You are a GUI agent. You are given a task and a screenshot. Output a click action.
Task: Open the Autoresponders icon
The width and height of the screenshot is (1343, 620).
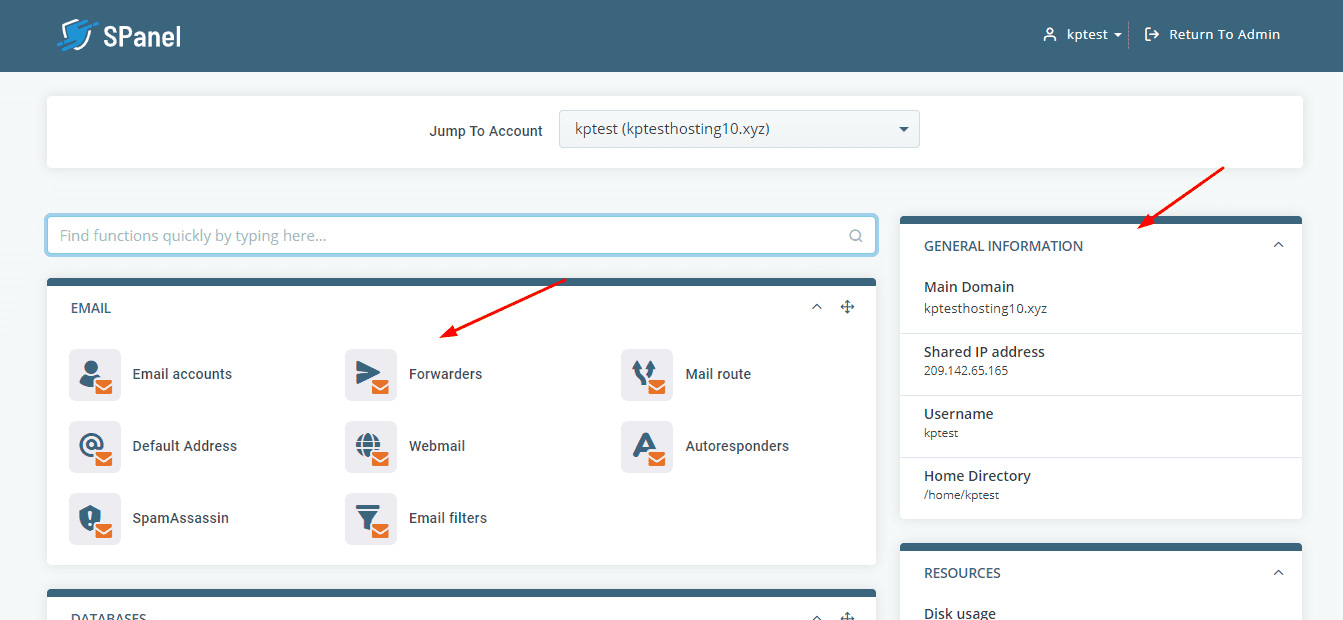point(647,447)
